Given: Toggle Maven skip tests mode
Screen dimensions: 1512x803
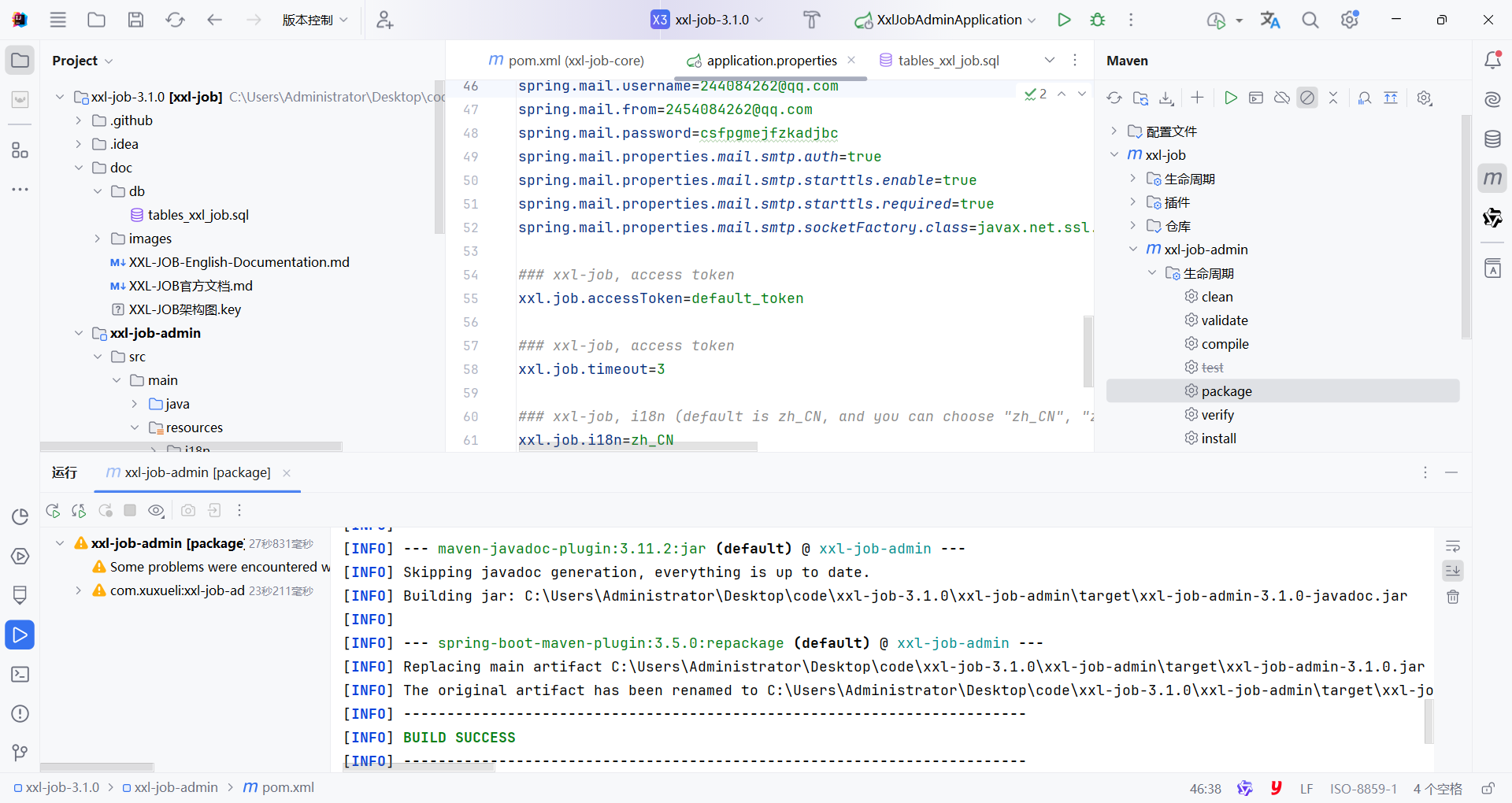Looking at the screenshot, I should coord(1307,98).
